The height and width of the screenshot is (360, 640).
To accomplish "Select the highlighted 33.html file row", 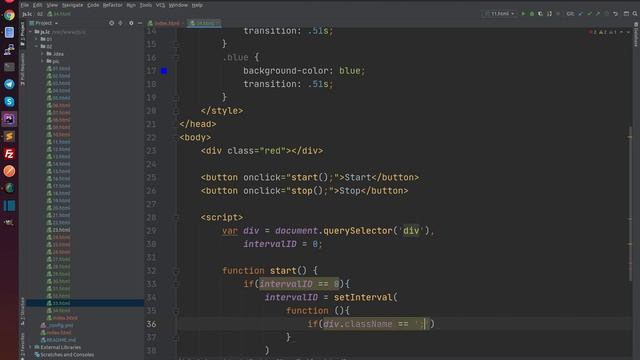I will coord(85,303).
